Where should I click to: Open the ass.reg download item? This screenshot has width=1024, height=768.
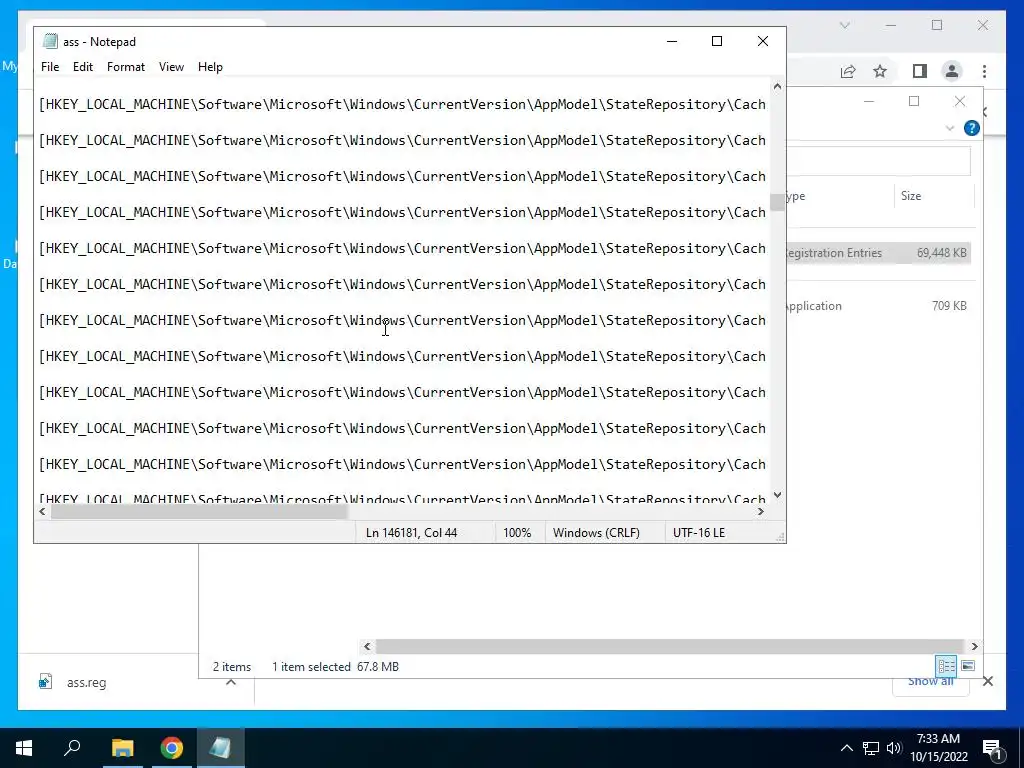86,682
